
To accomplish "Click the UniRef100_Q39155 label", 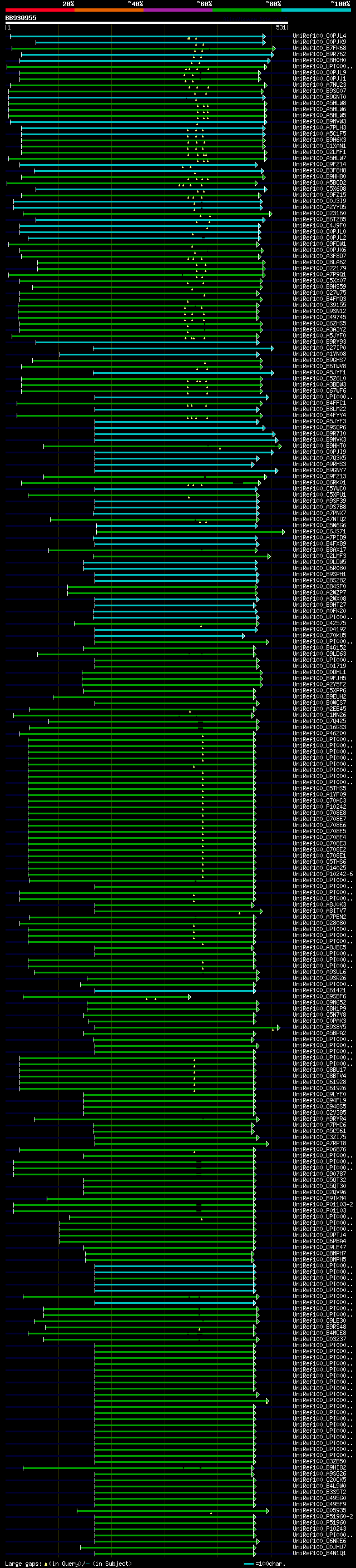I will (x=319, y=305).
